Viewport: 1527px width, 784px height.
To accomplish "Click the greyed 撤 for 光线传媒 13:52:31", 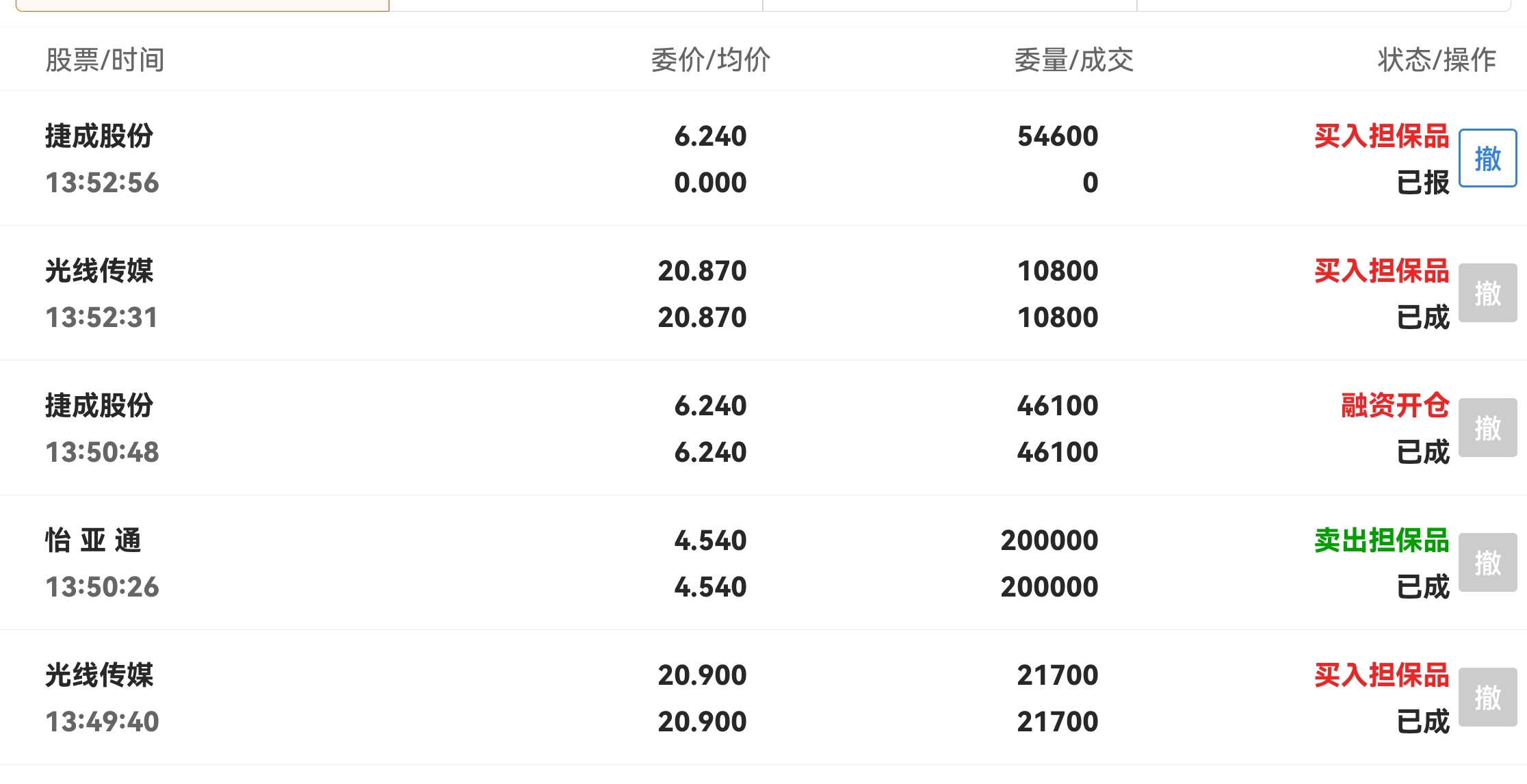I will pos(1487,293).
